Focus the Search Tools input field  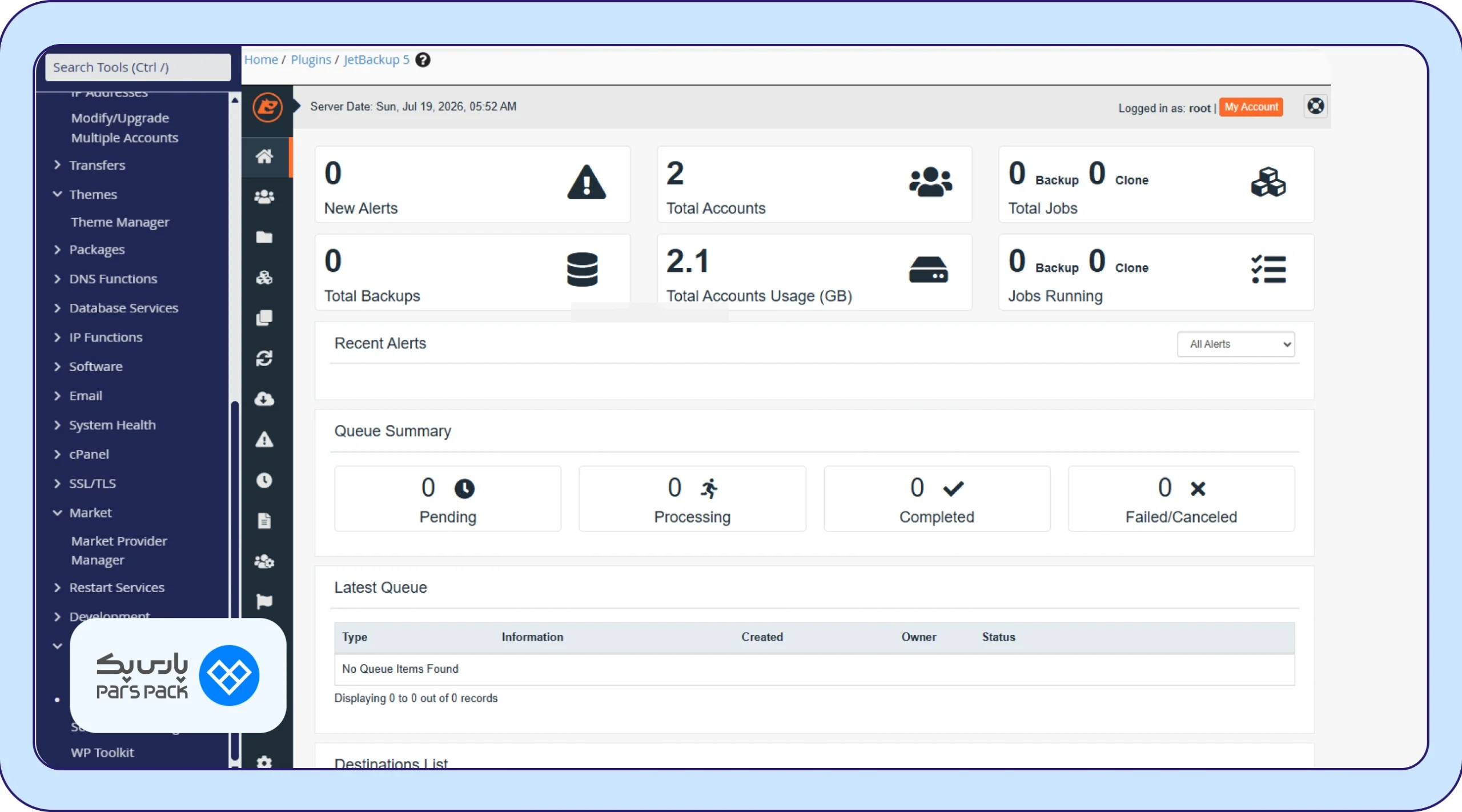click(138, 67)
